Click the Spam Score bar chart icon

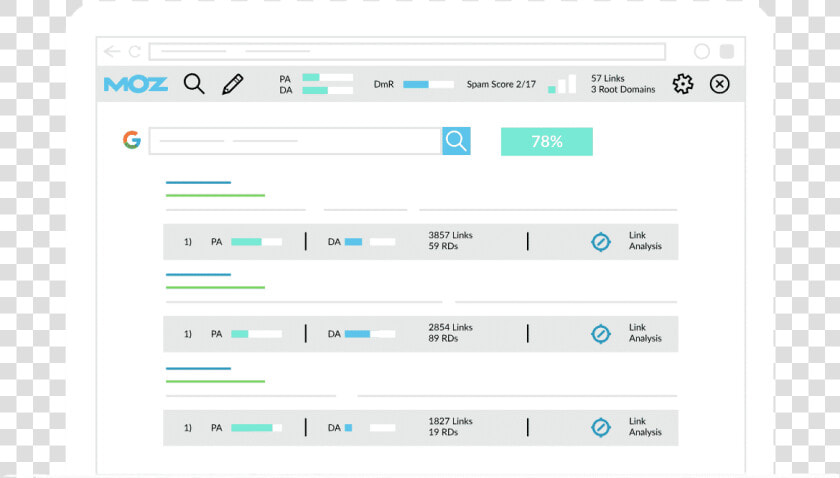[562, 84]
